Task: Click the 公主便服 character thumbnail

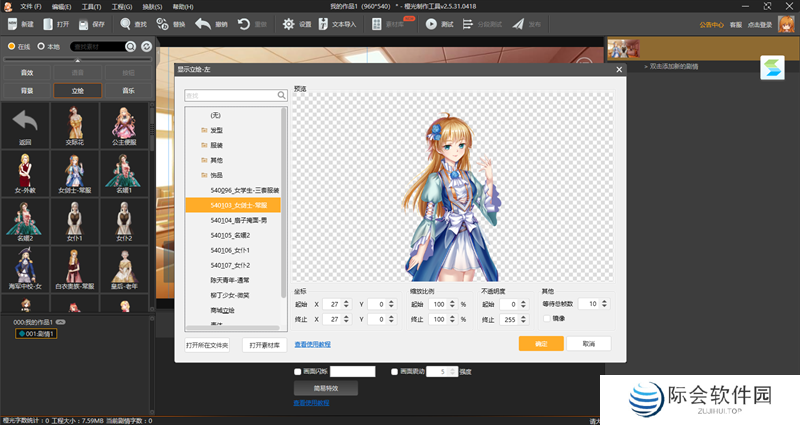Action: click(x=124, y=126)
